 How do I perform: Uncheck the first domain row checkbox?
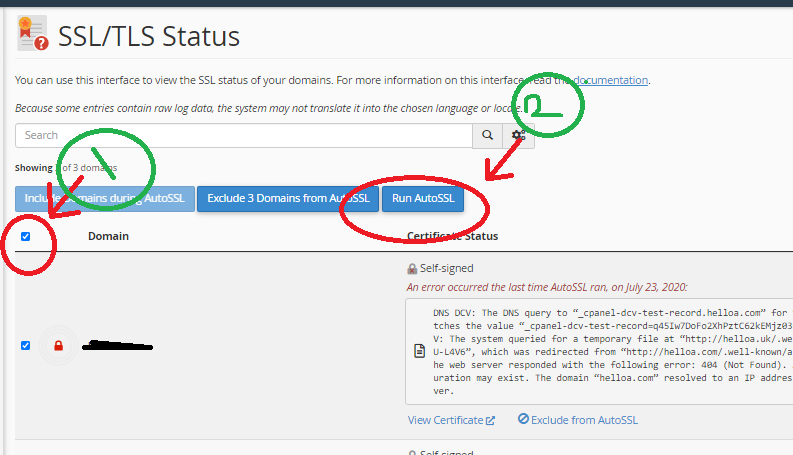point(26,346)
